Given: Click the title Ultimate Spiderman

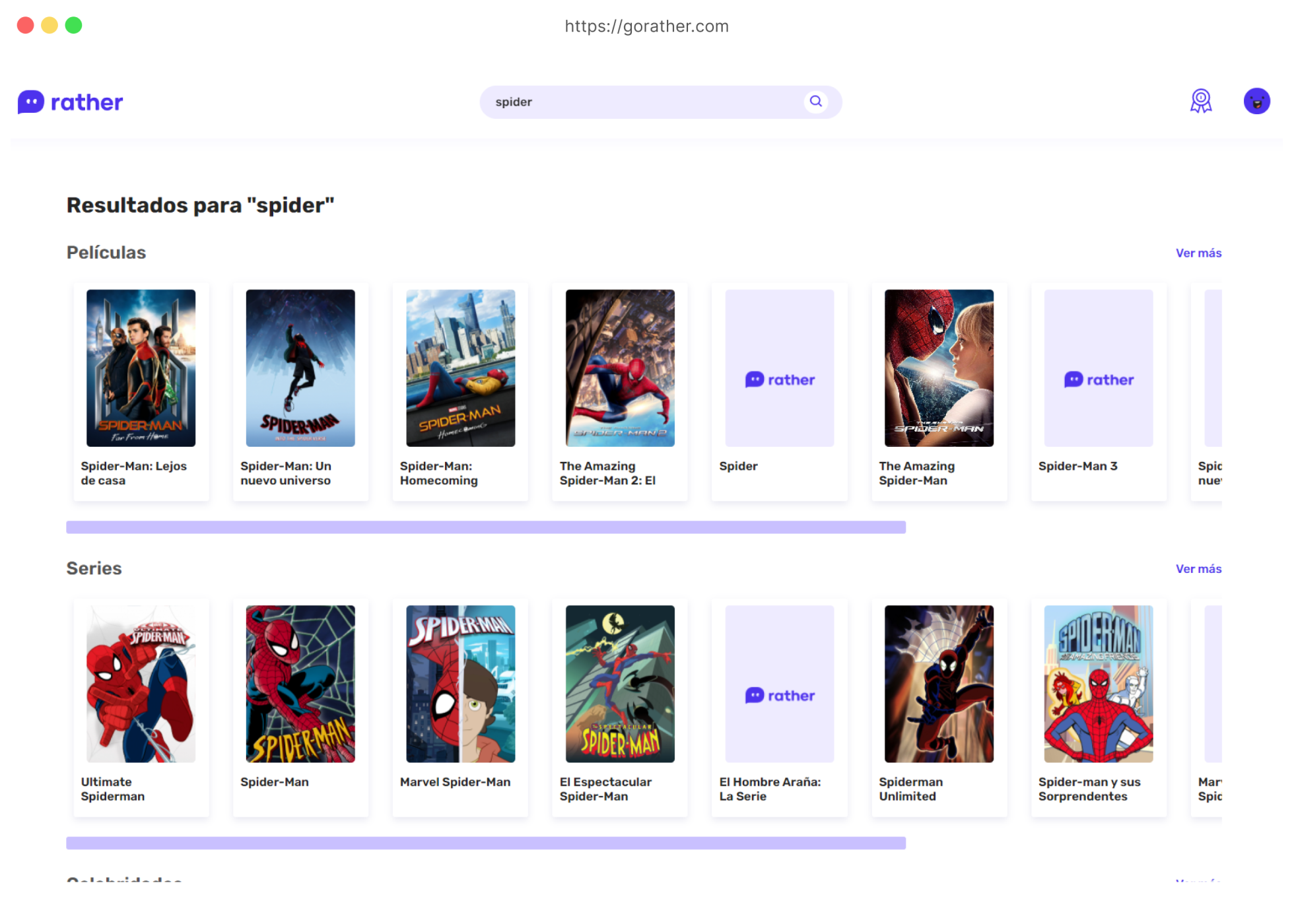Looking at the screenshot, I should (x=113, y=789).
